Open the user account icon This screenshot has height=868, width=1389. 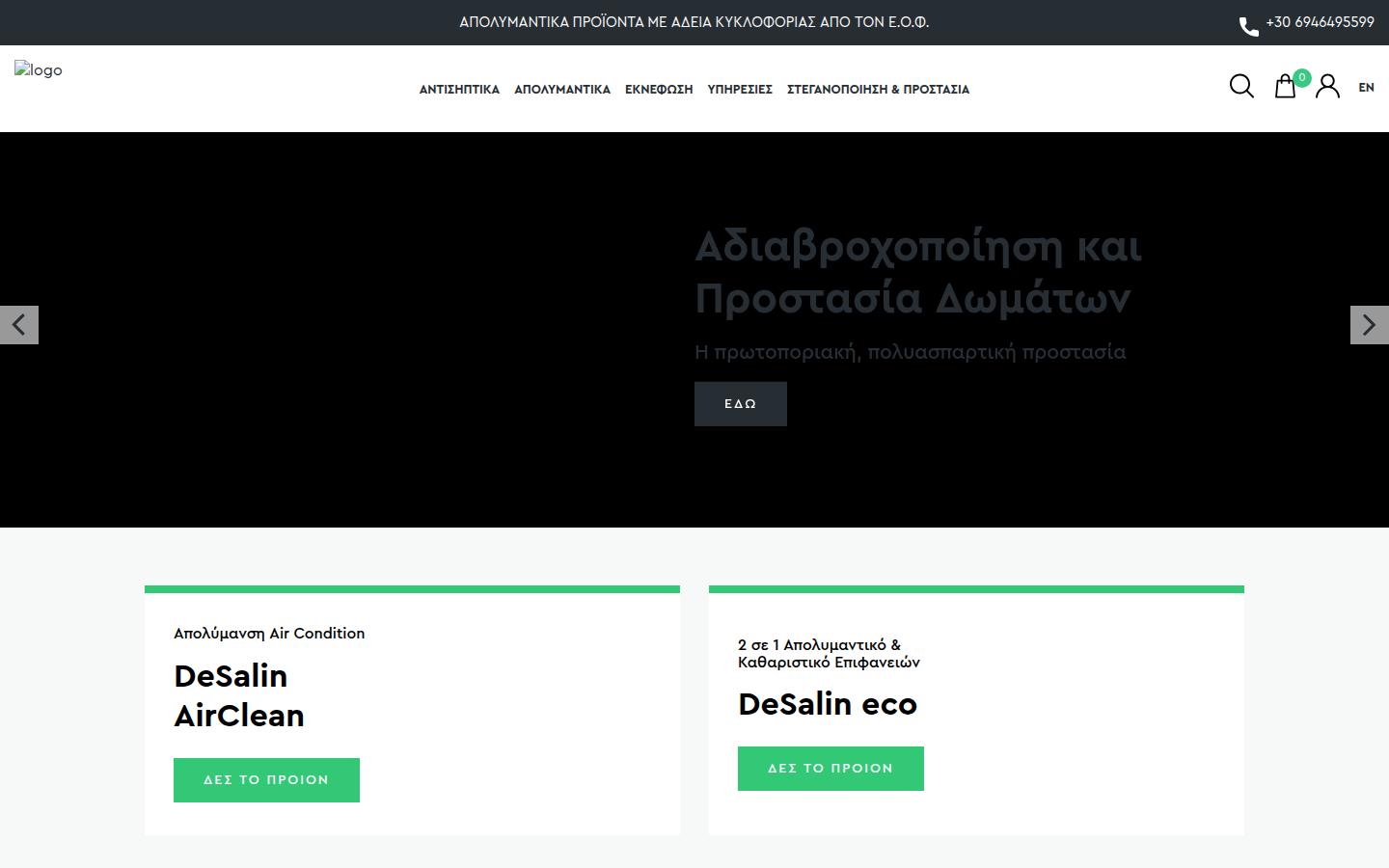click(1327, 86)
